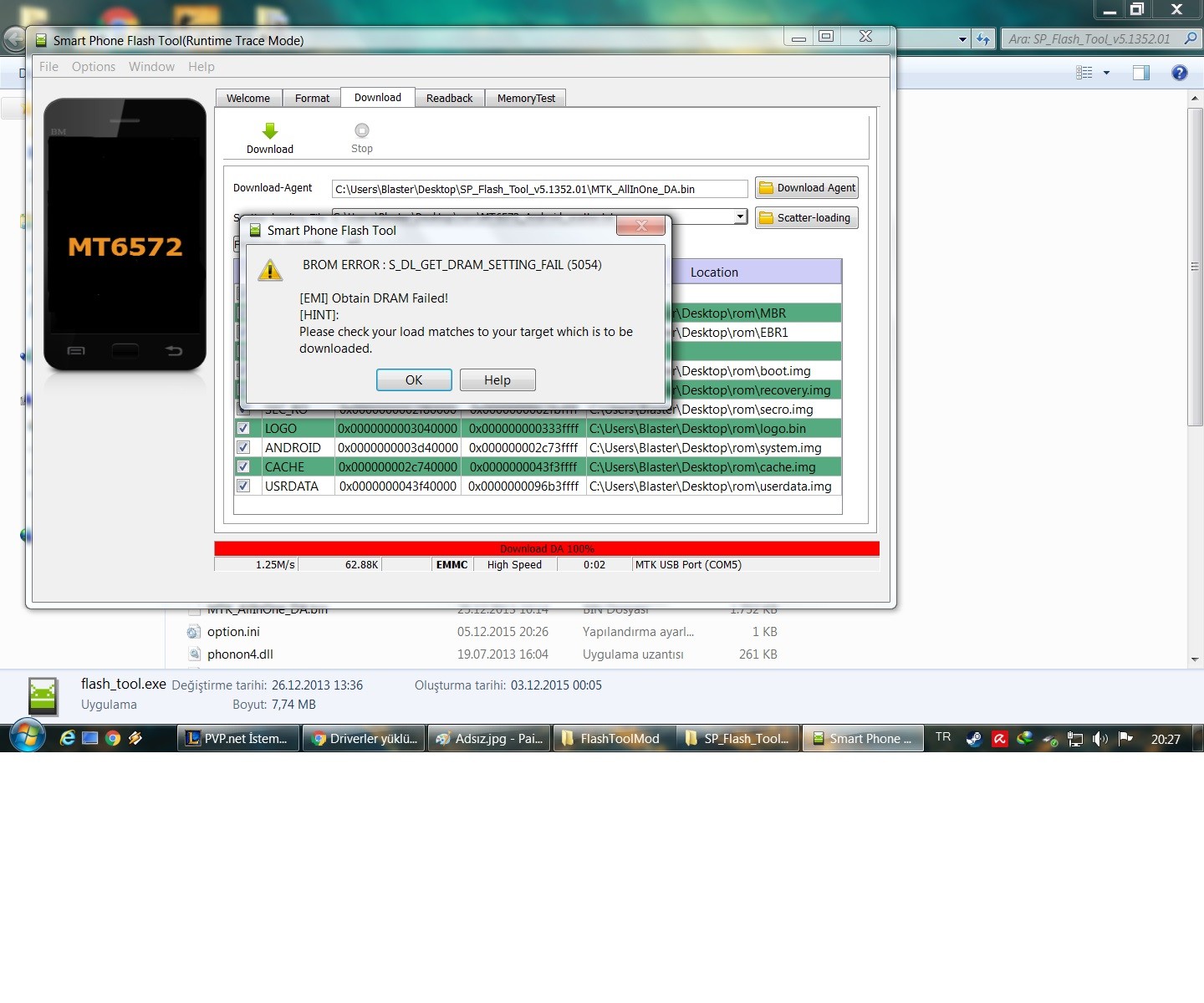The height and width of the screenshot is (1003, 1204).
Task: Toggle the explorer preview pane icon
Action: [x=1140, y=73]
